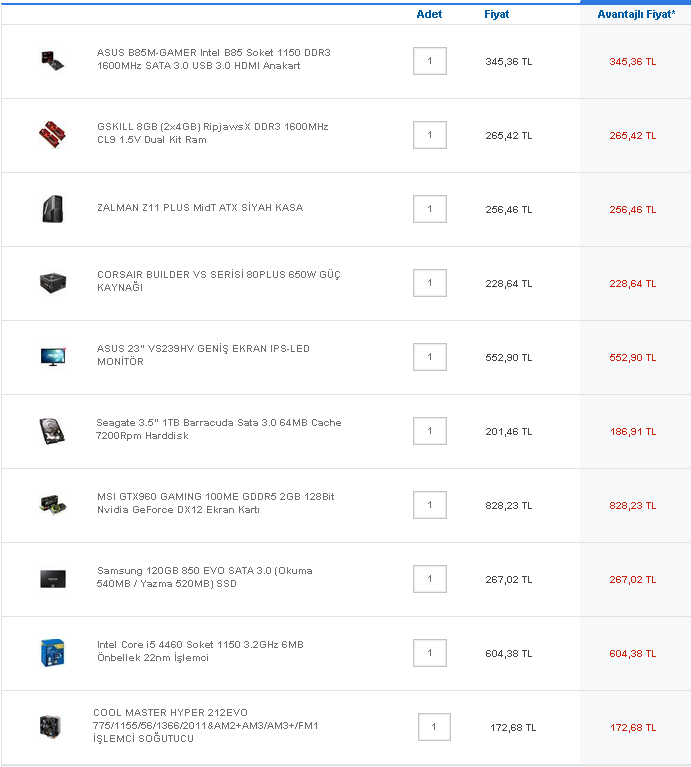This screenshot has width=691, height=767.
Task: Click the quantity box for the Corsair power supply
Action: [x=430, y=283]
